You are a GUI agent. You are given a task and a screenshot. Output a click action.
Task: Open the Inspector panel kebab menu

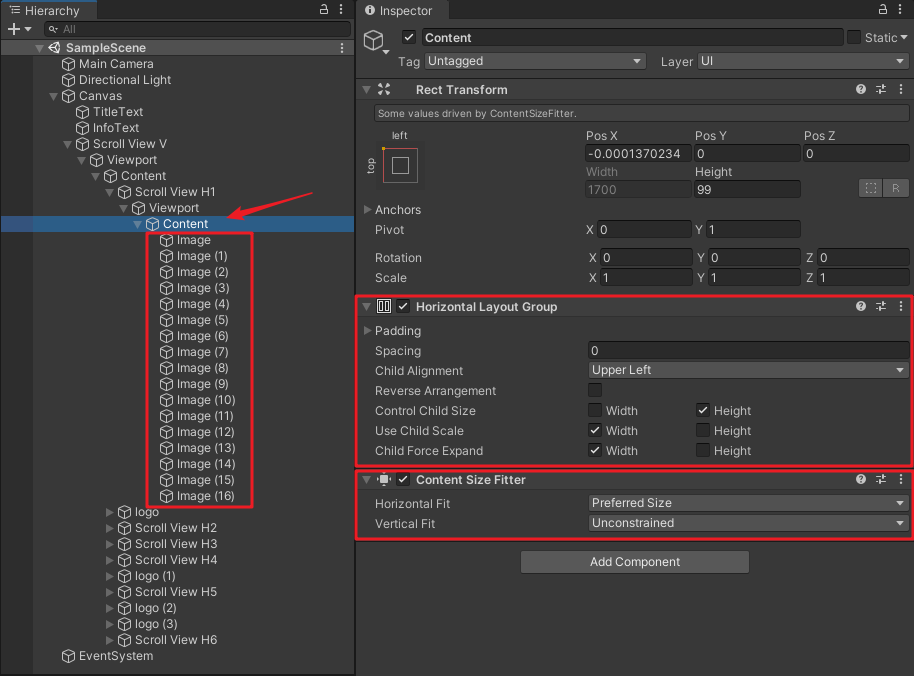900,11
